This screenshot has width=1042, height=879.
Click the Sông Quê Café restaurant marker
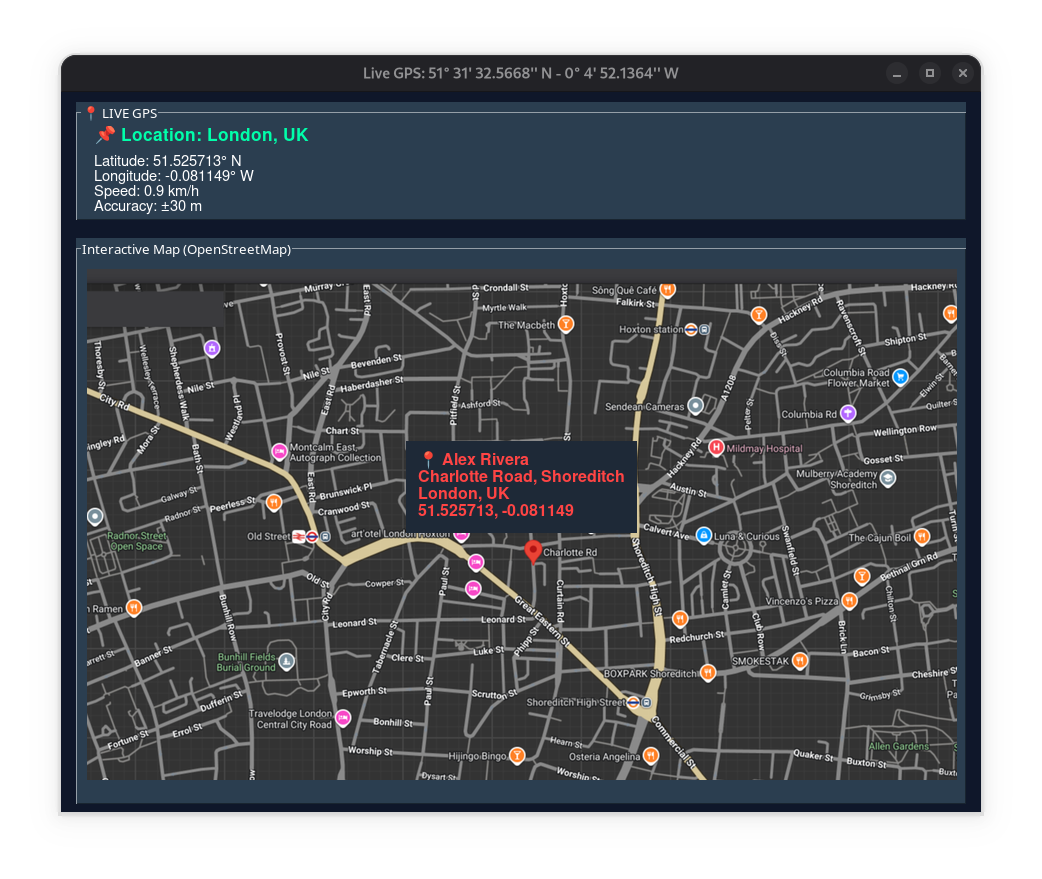pyautogui.click(x=668, y=290)
